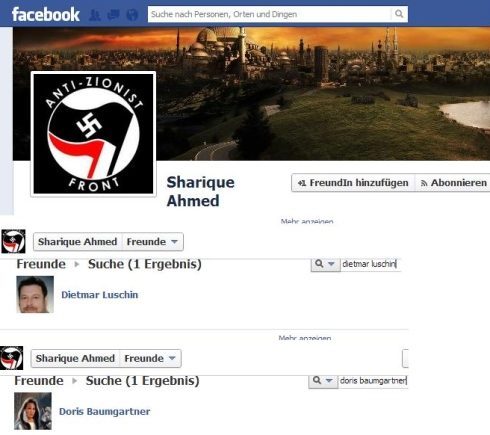Image resolution: width=490 pixels, height=435 pixels.
Task: Open the friend requests icon
Action: (95, 15)
